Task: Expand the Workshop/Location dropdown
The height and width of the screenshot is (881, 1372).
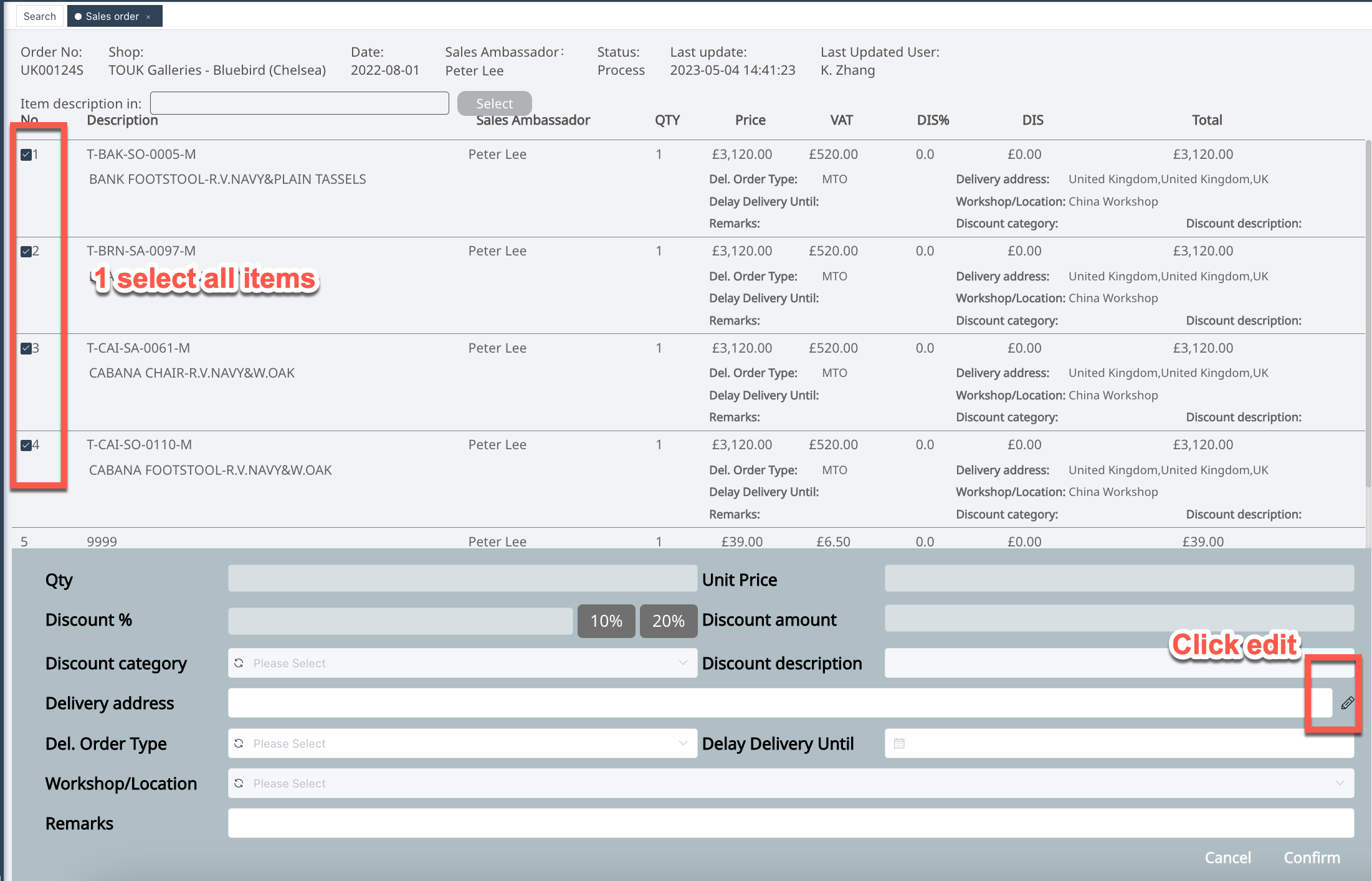Action: point(1340,783)
